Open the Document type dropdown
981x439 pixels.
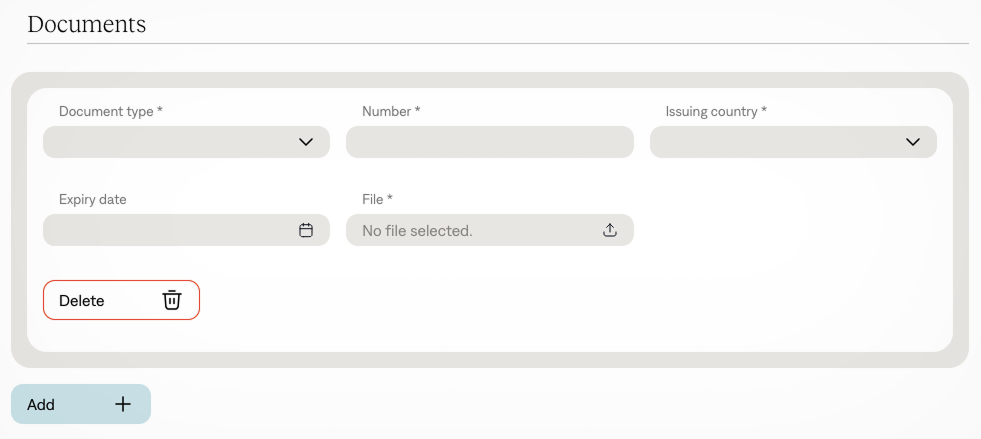point(170,142)
